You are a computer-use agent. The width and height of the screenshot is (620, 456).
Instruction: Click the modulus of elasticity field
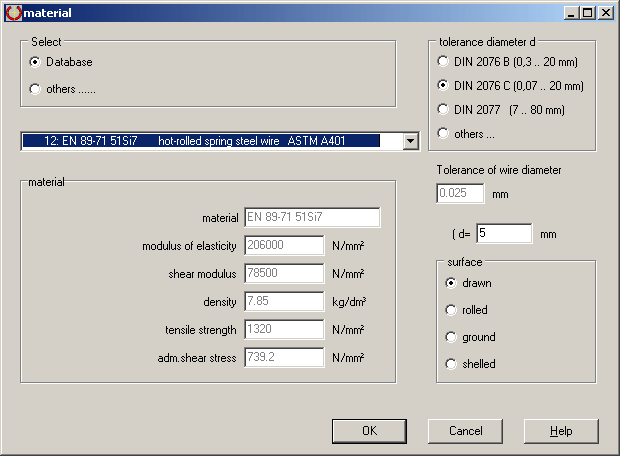pyautogui.click(x=284, y=246)
